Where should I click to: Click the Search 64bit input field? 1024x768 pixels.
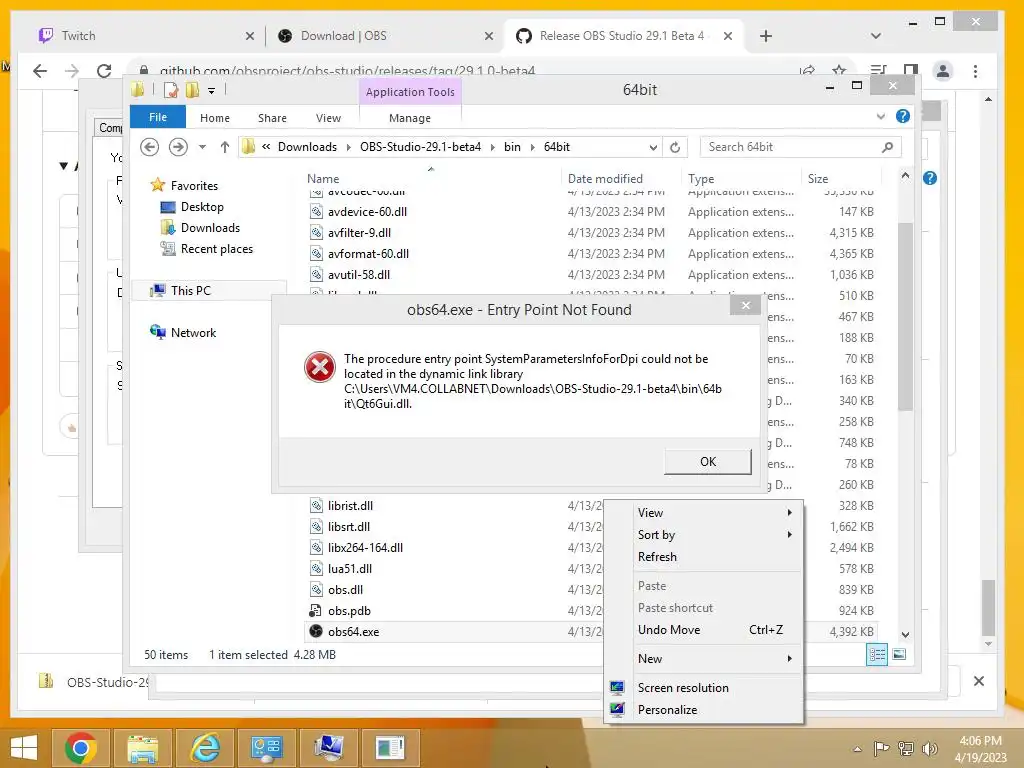[800, 147]
